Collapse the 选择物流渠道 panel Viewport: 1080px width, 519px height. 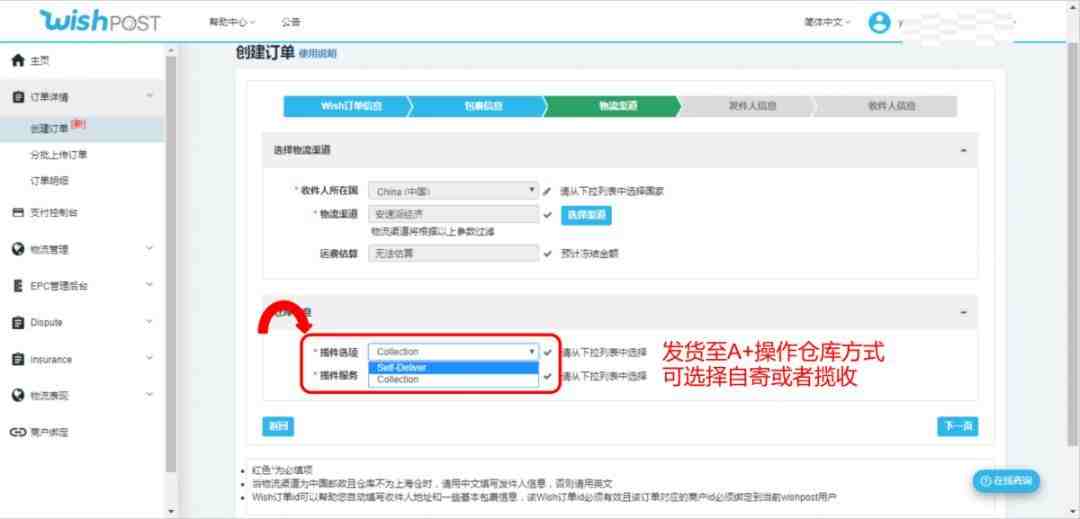pos(964,150)
